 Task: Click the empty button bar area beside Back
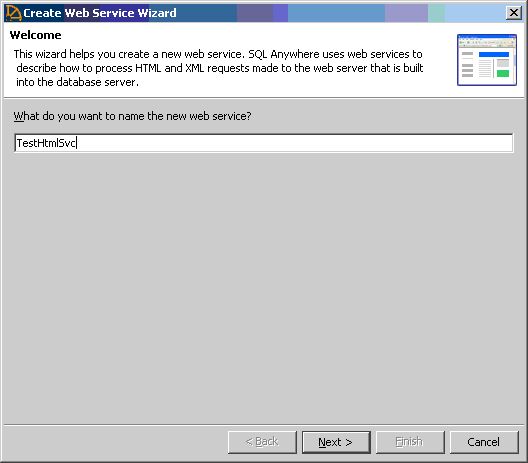(x=114, y=442)
